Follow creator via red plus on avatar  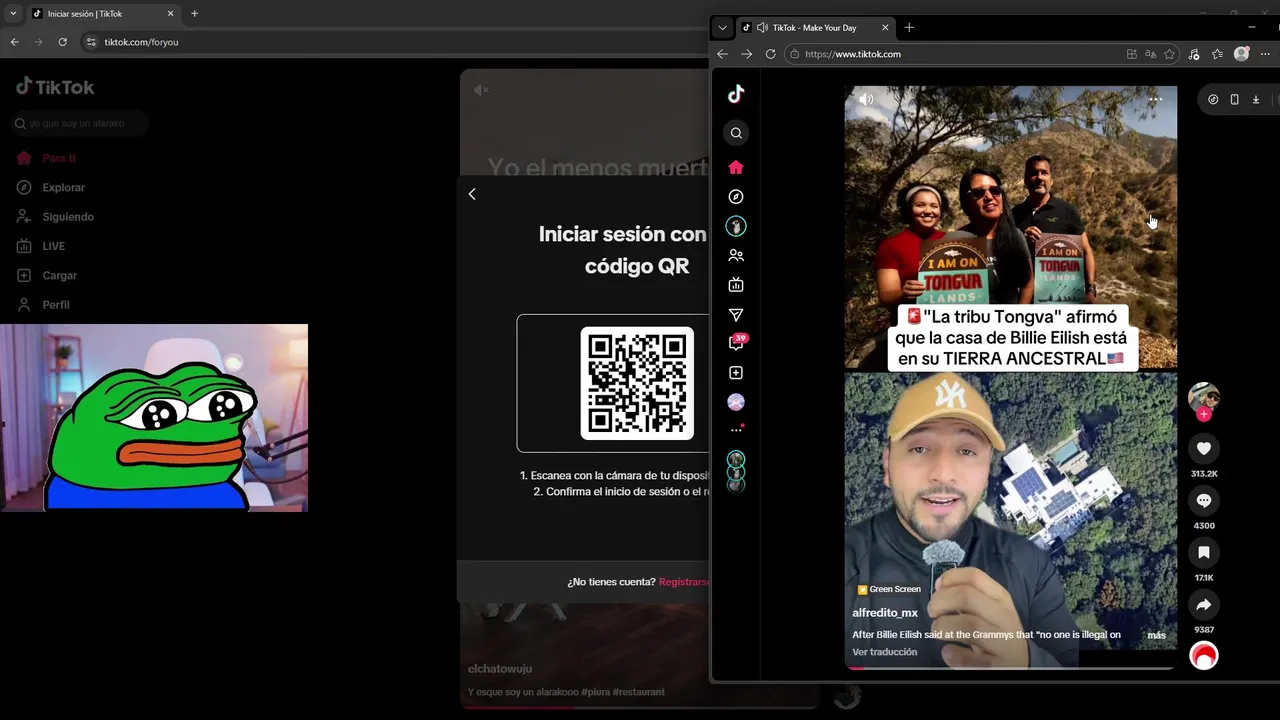click(1204, 414)
